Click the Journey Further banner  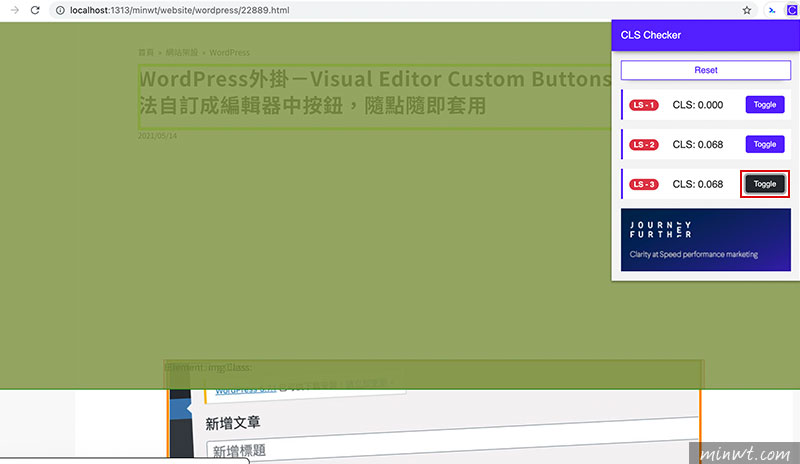706,239
